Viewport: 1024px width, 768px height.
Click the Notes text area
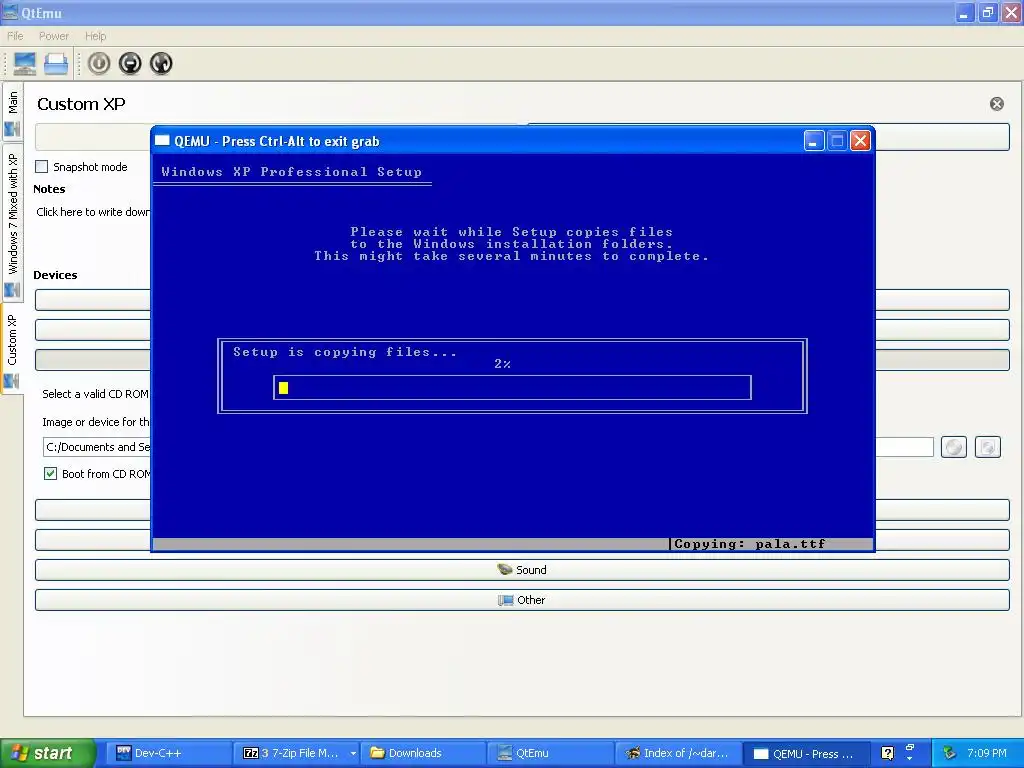(x=93, y=212)
